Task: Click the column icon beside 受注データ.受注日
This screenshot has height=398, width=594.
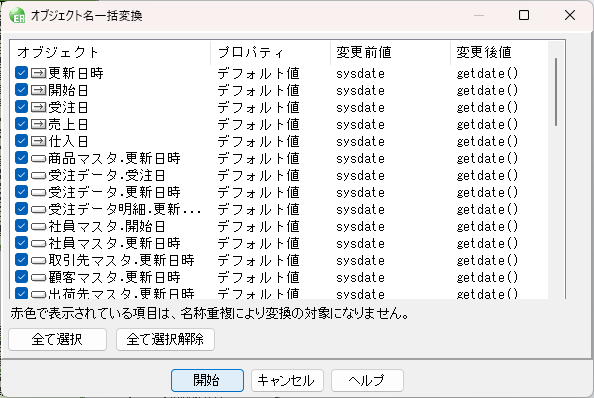Action: 38,176
